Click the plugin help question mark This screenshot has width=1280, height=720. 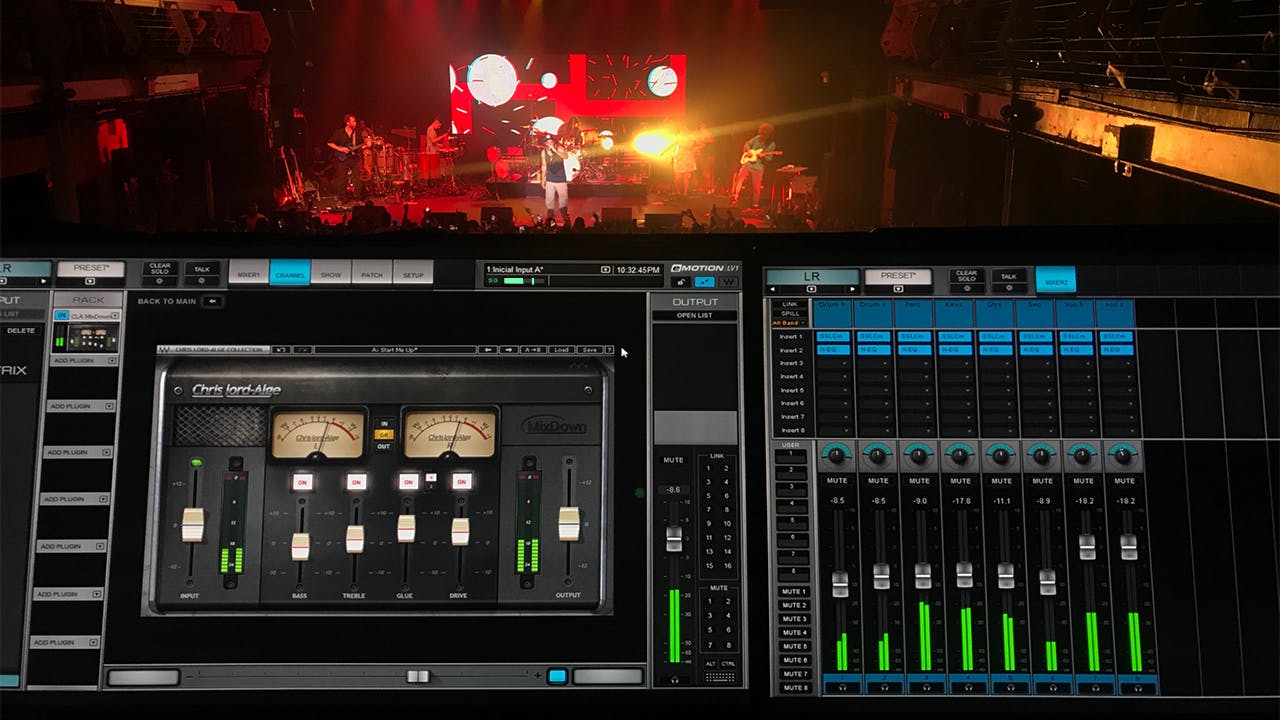[x=609, y=350]
